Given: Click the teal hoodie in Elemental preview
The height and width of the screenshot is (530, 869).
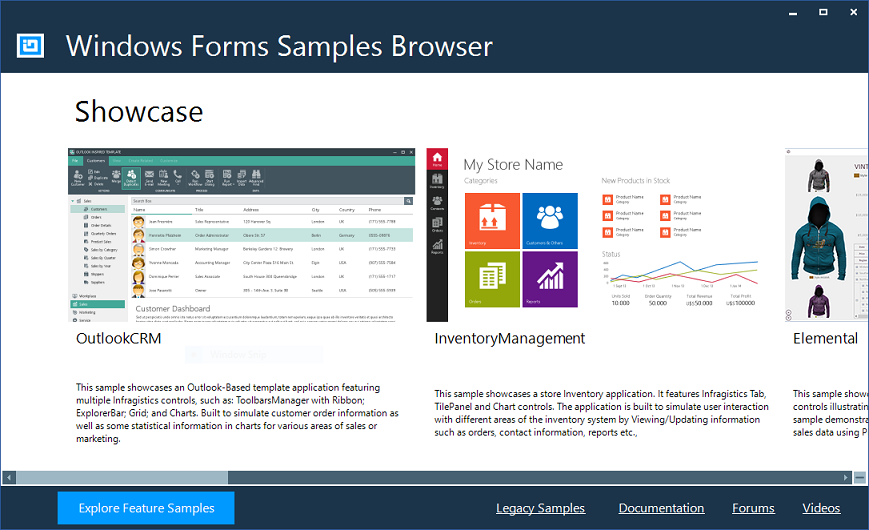Looking at the screenshot, I should (813, 238).
